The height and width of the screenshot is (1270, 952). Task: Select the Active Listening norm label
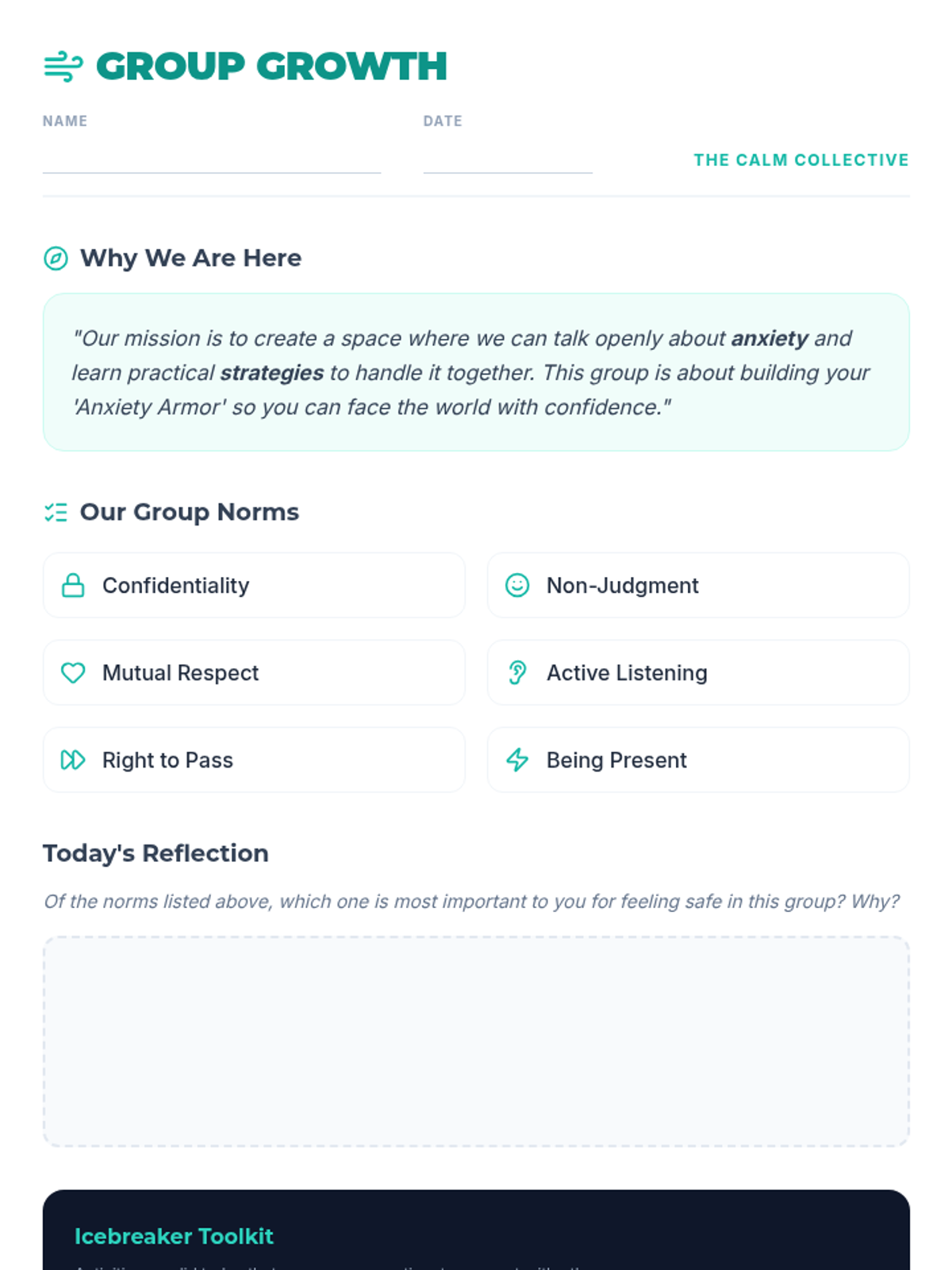click(627, 673)
